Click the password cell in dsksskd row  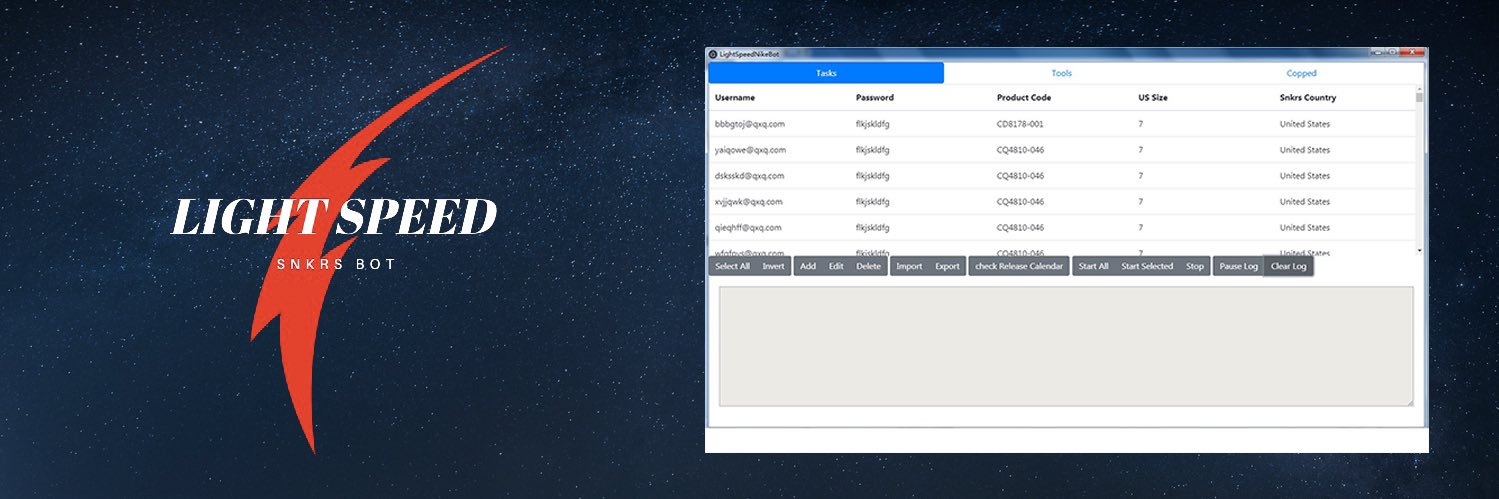pos(873,176)
